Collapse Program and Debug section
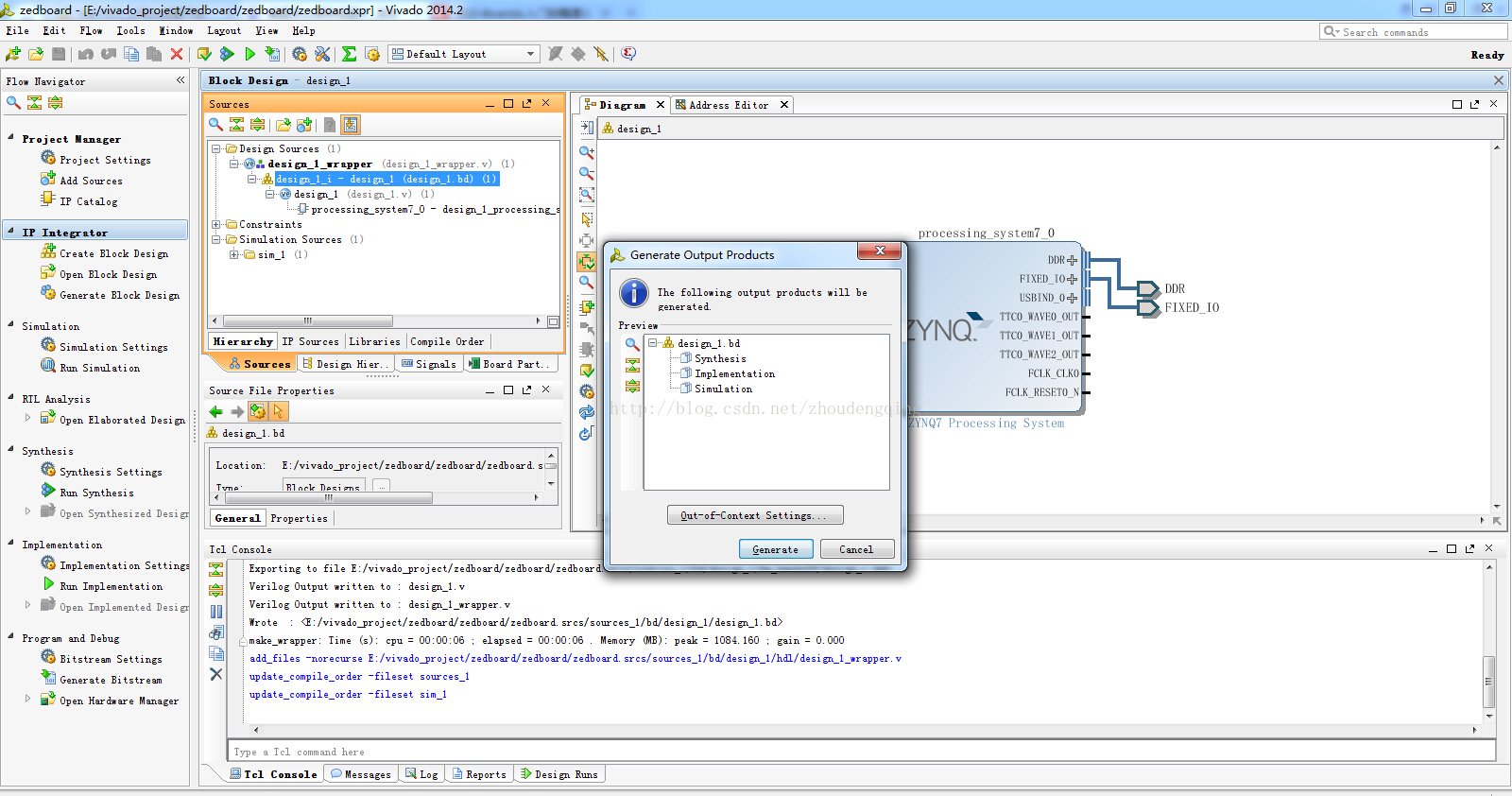This screenshot has height=796, width=1512. pyautogui.click(x=11, y=636)
